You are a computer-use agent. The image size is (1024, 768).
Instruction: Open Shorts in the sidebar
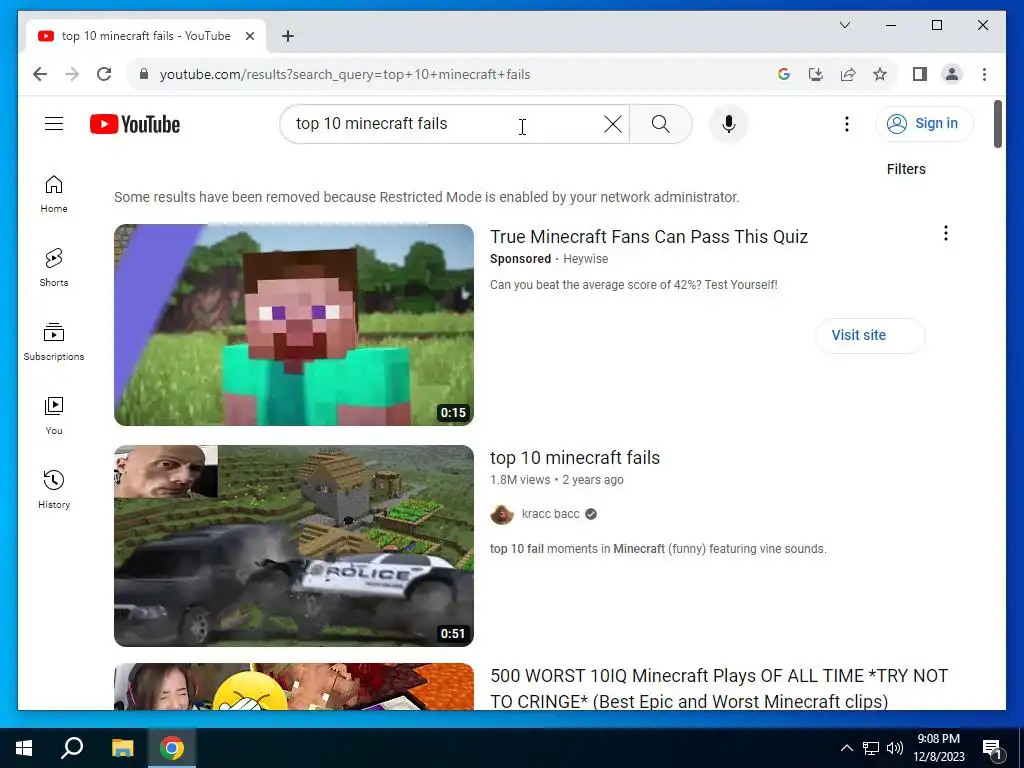54,268
